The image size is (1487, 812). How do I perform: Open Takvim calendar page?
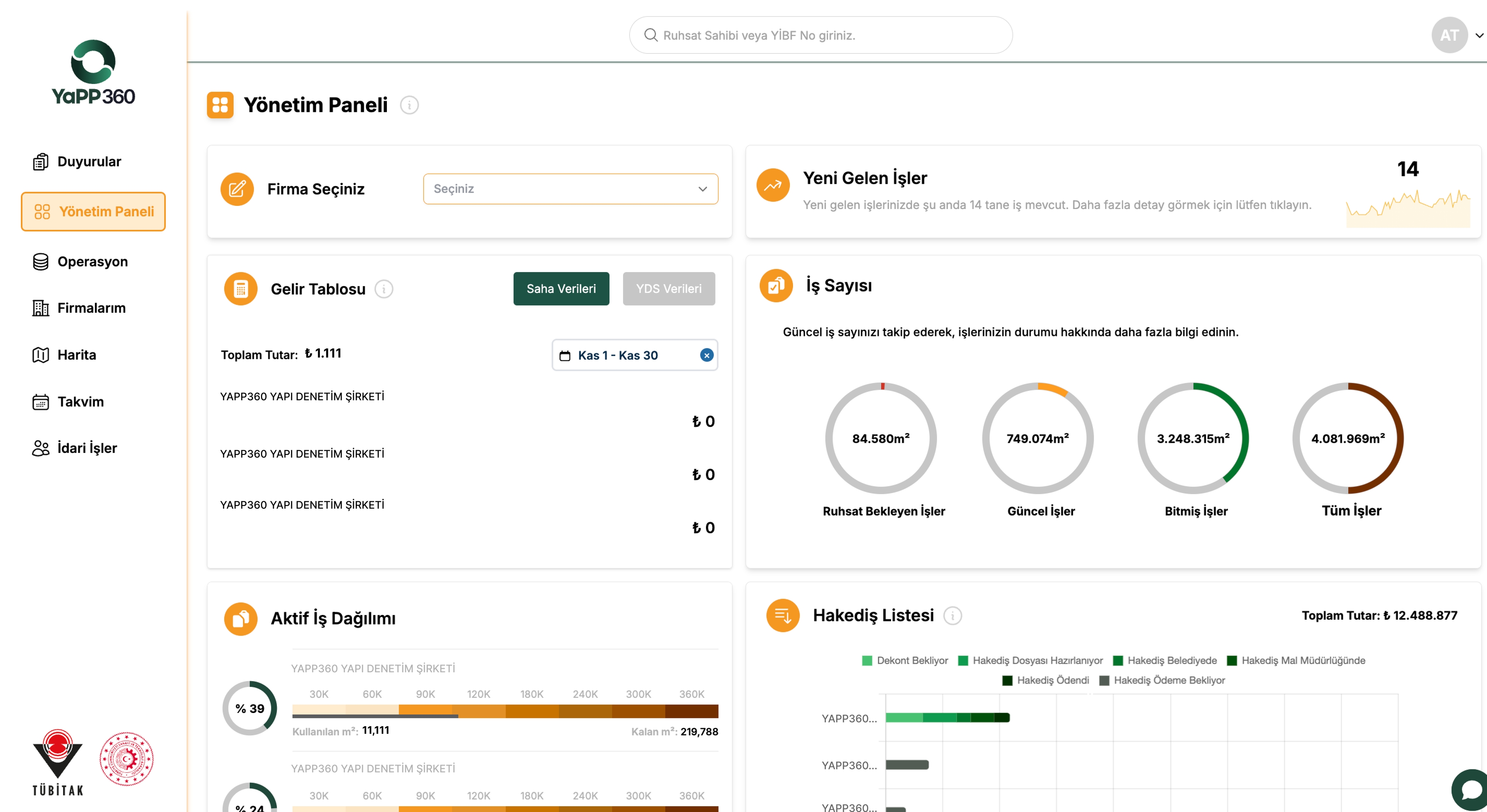coord(68,402)
